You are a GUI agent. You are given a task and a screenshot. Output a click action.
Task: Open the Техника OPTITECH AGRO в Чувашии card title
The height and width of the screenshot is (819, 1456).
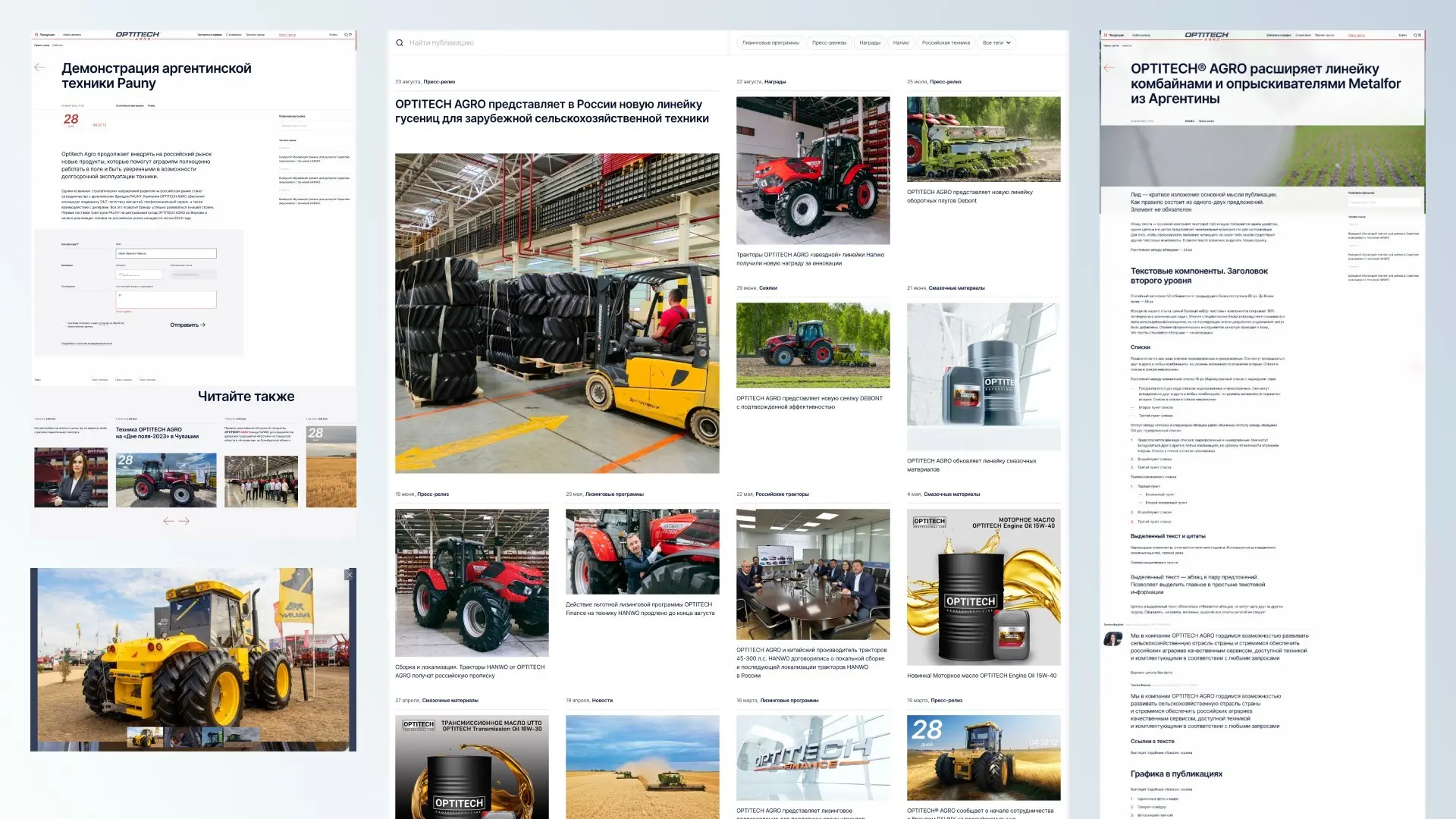[157, 433]
